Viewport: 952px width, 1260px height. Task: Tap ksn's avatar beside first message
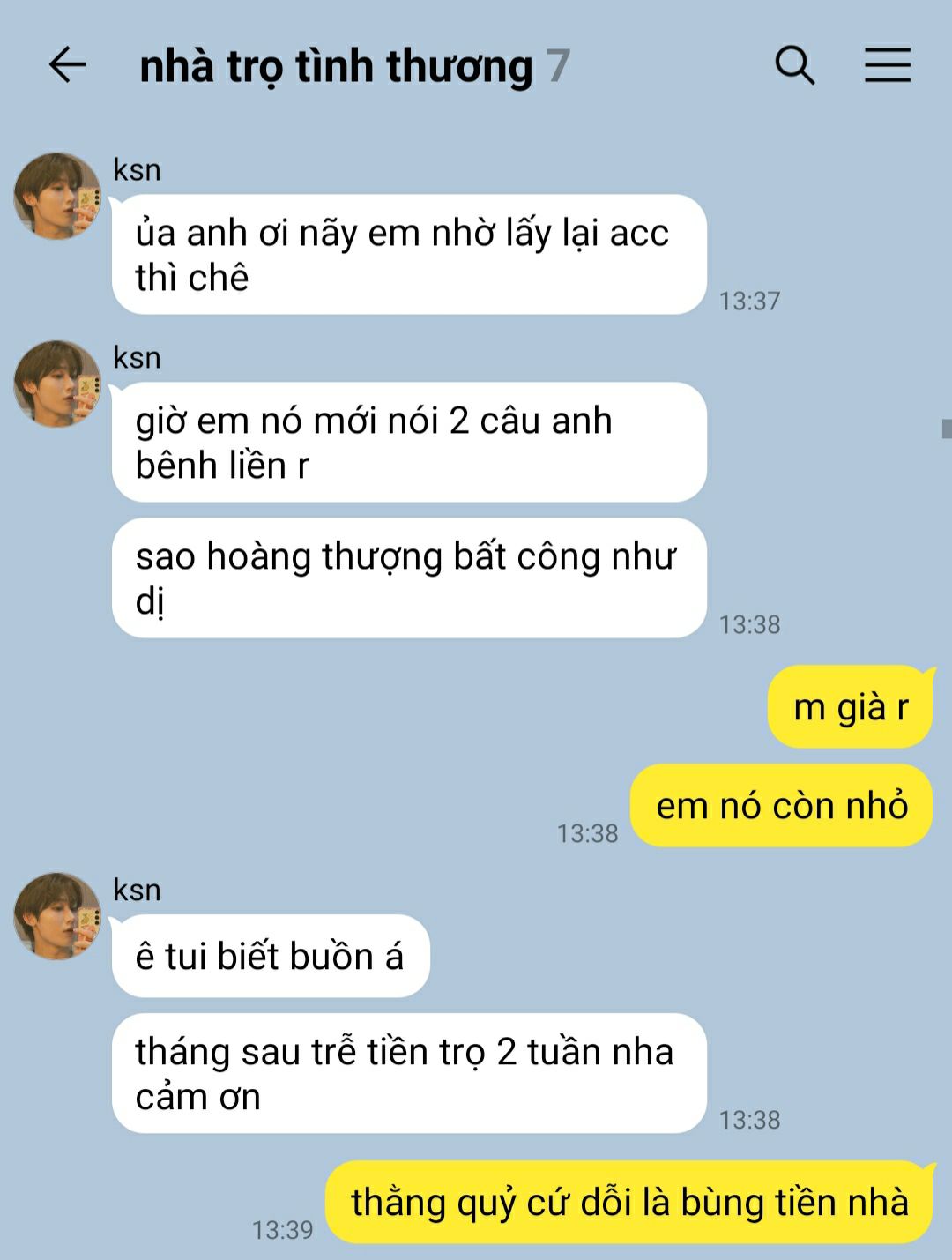point(57,196)
